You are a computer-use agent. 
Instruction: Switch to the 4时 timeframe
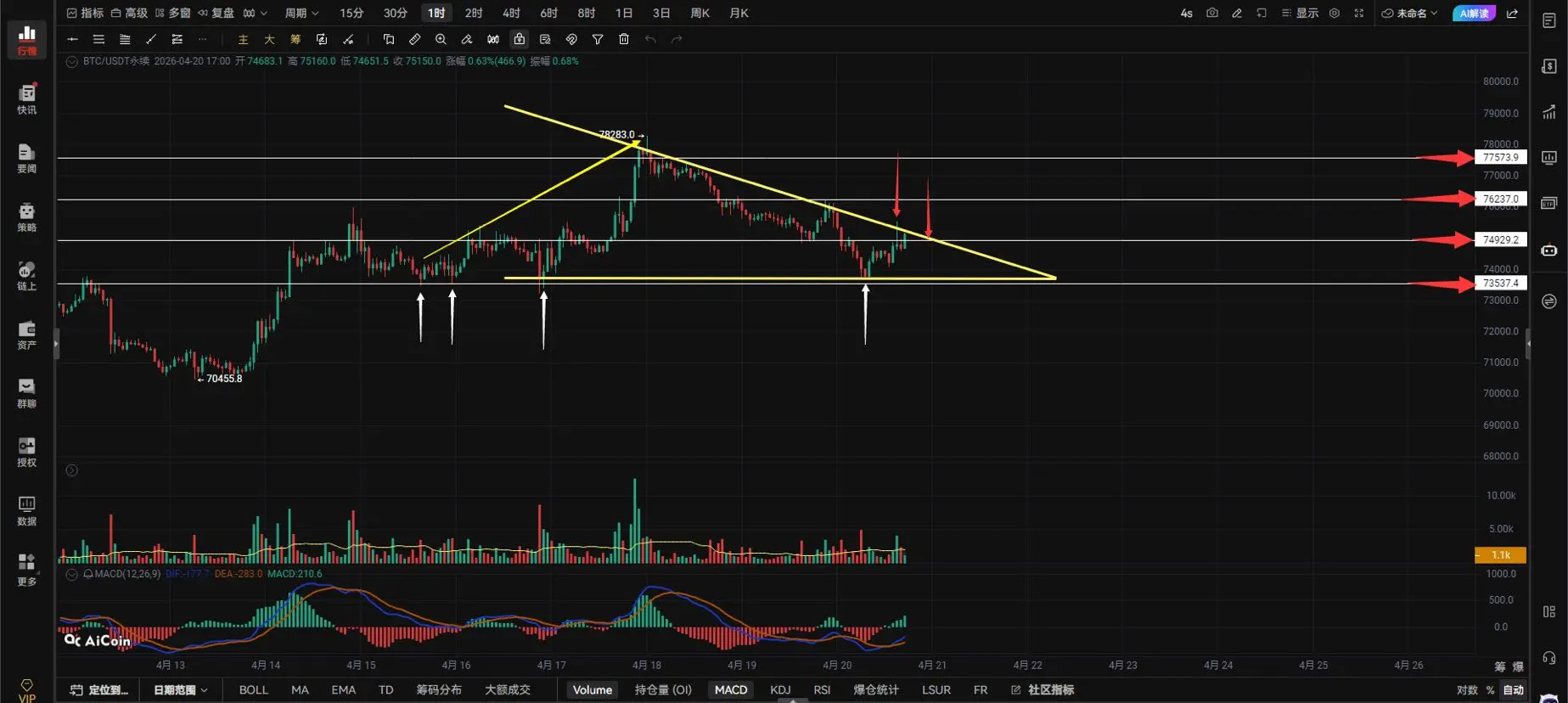[x=511, y=13]
